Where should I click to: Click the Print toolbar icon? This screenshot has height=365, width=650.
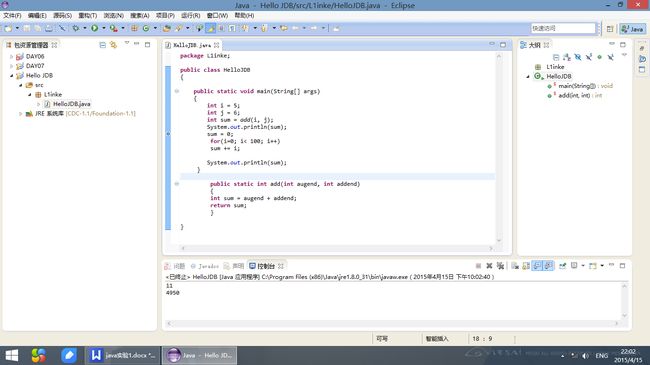coord(49,28)
